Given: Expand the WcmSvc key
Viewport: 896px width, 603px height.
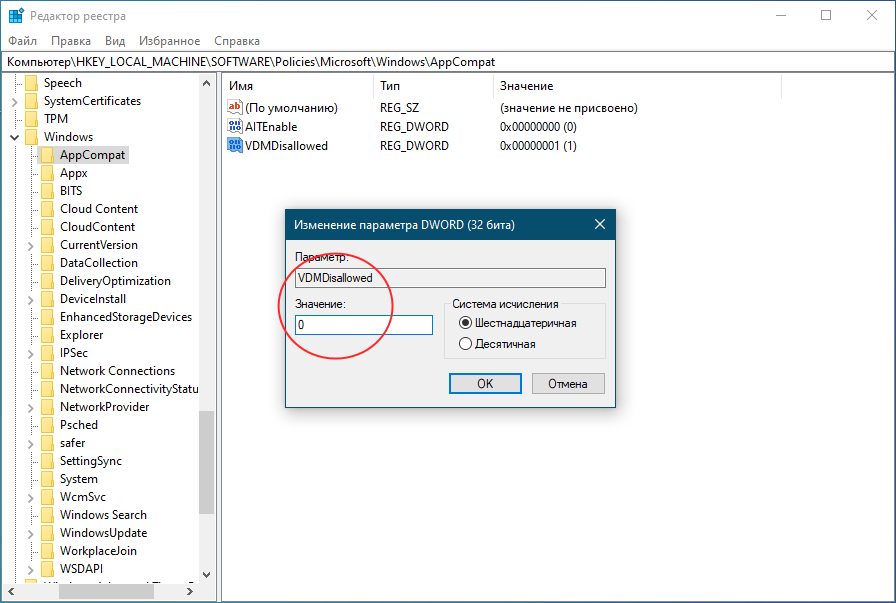Looking at the screenshot, I should click(31, 498).
